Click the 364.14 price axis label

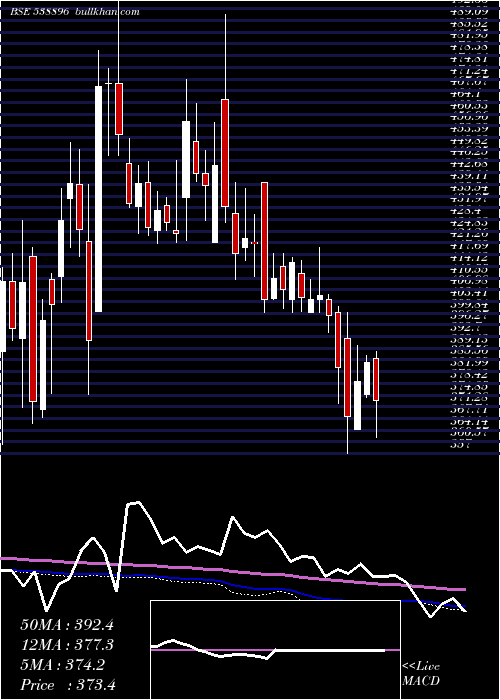point(468,421)
